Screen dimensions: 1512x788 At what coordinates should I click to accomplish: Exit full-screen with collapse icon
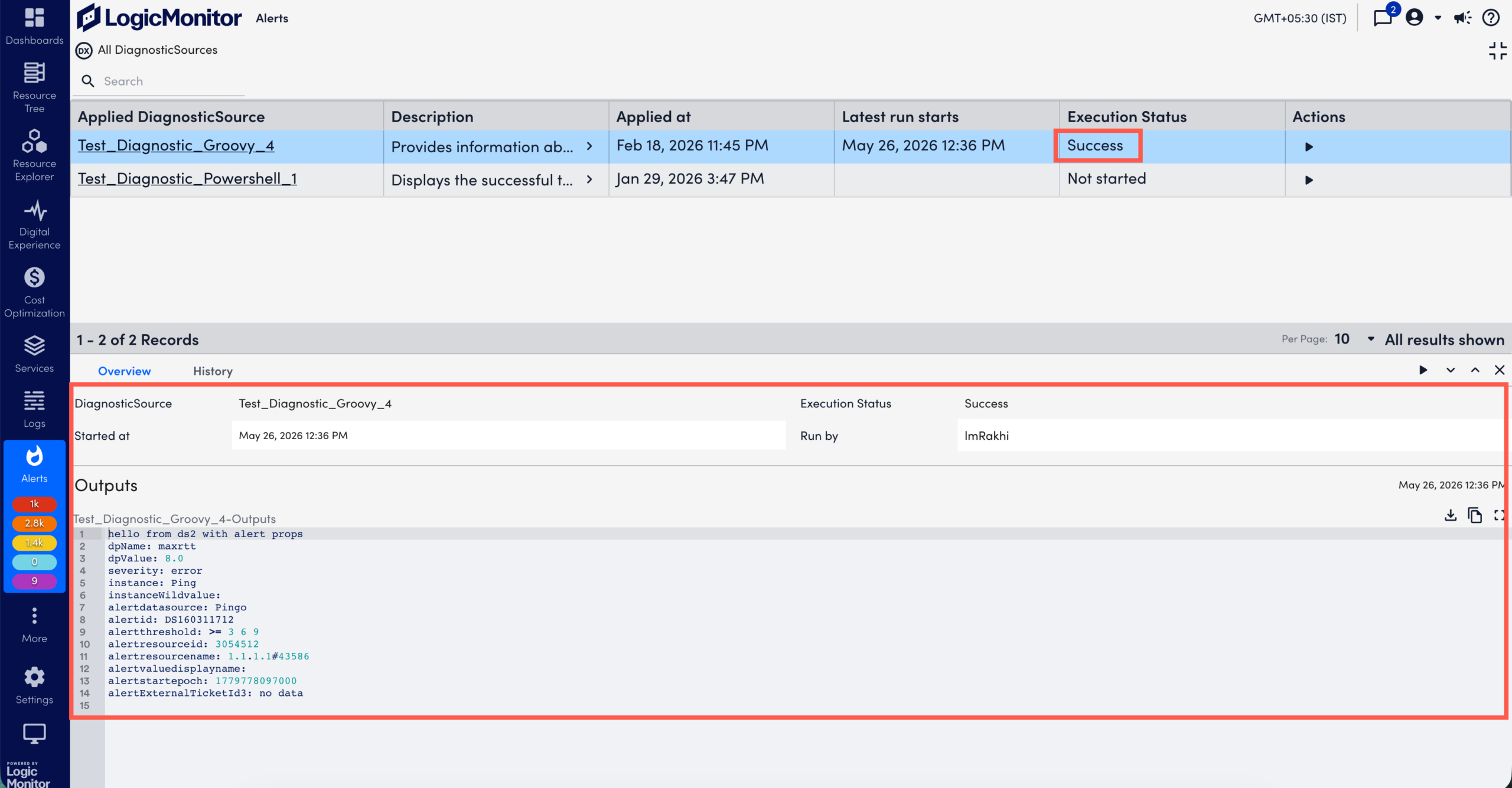coord(1497,50)
